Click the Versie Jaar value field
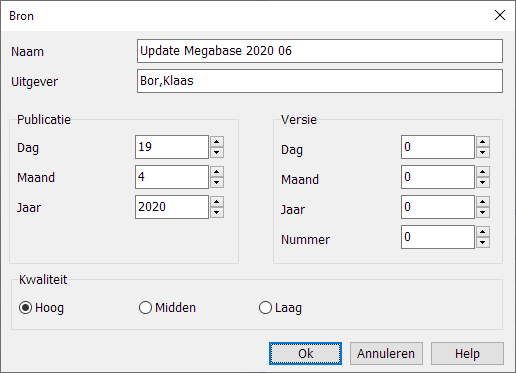516x373 pixels. click(x=438, y=207)
